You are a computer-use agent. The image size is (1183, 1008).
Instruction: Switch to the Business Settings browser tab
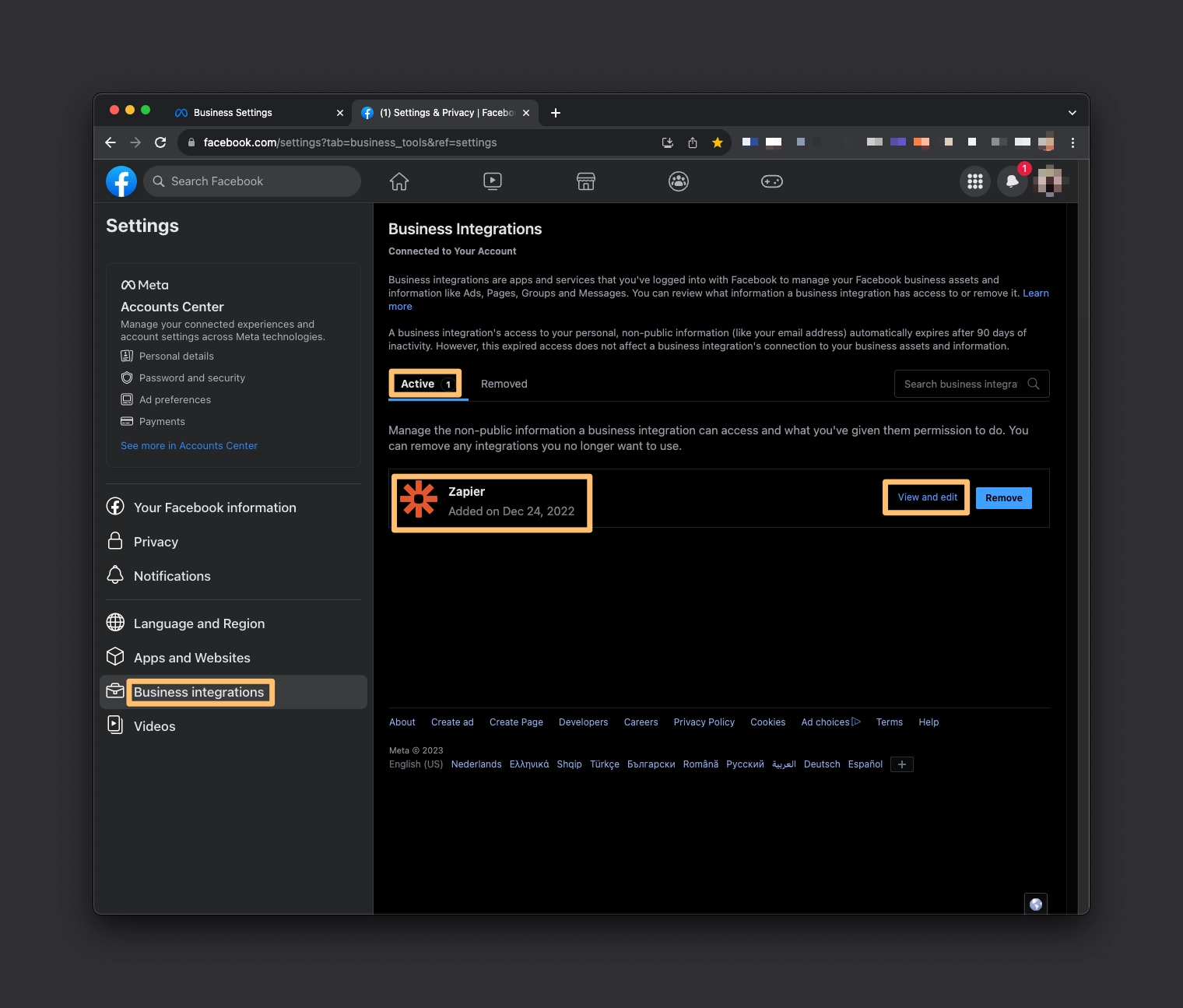[259, 113]
